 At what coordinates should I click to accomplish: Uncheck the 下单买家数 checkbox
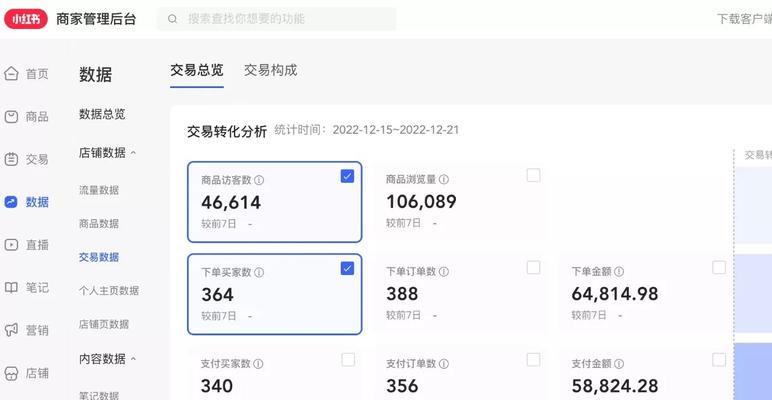348,268
